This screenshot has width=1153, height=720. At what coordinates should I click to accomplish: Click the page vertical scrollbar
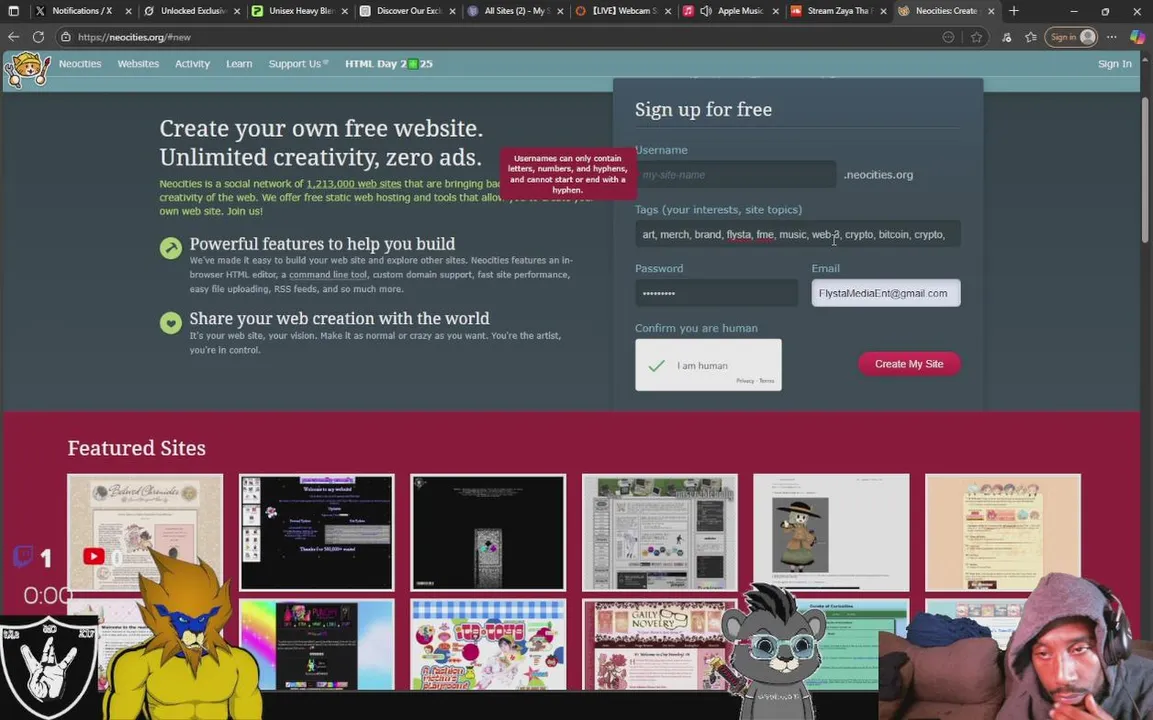[x=1146, y=169]
